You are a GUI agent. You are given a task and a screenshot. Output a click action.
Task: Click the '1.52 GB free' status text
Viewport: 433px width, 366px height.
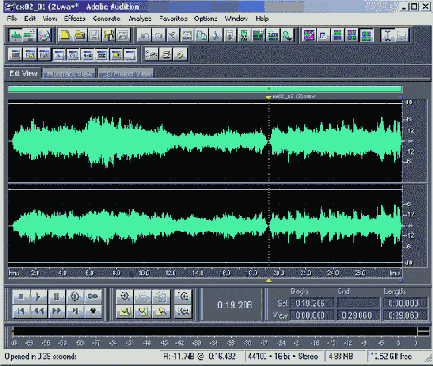(392, 357)
